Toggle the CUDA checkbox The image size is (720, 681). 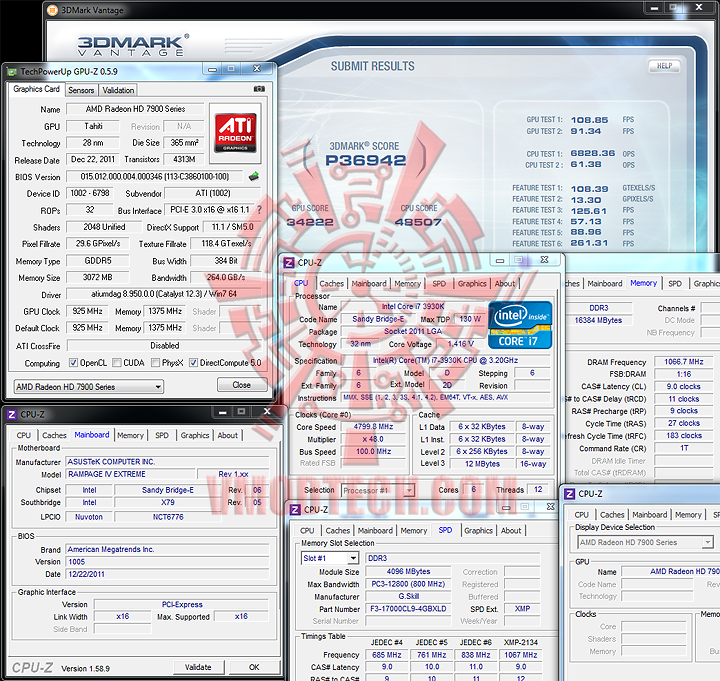[117, 363]
